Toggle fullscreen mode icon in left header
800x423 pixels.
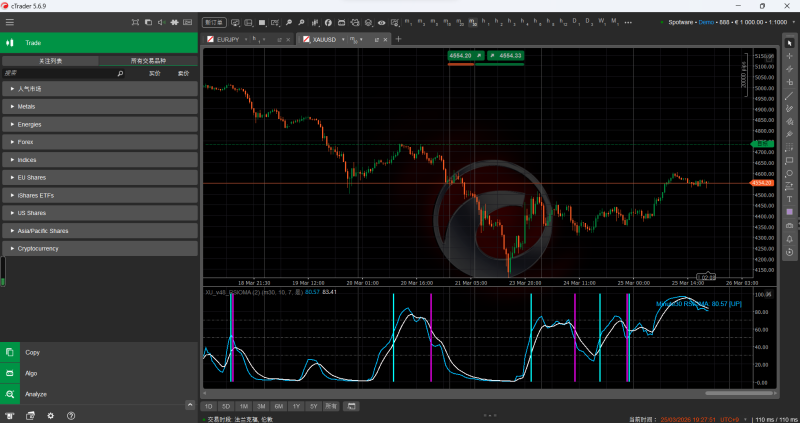[x=135, y=22]
